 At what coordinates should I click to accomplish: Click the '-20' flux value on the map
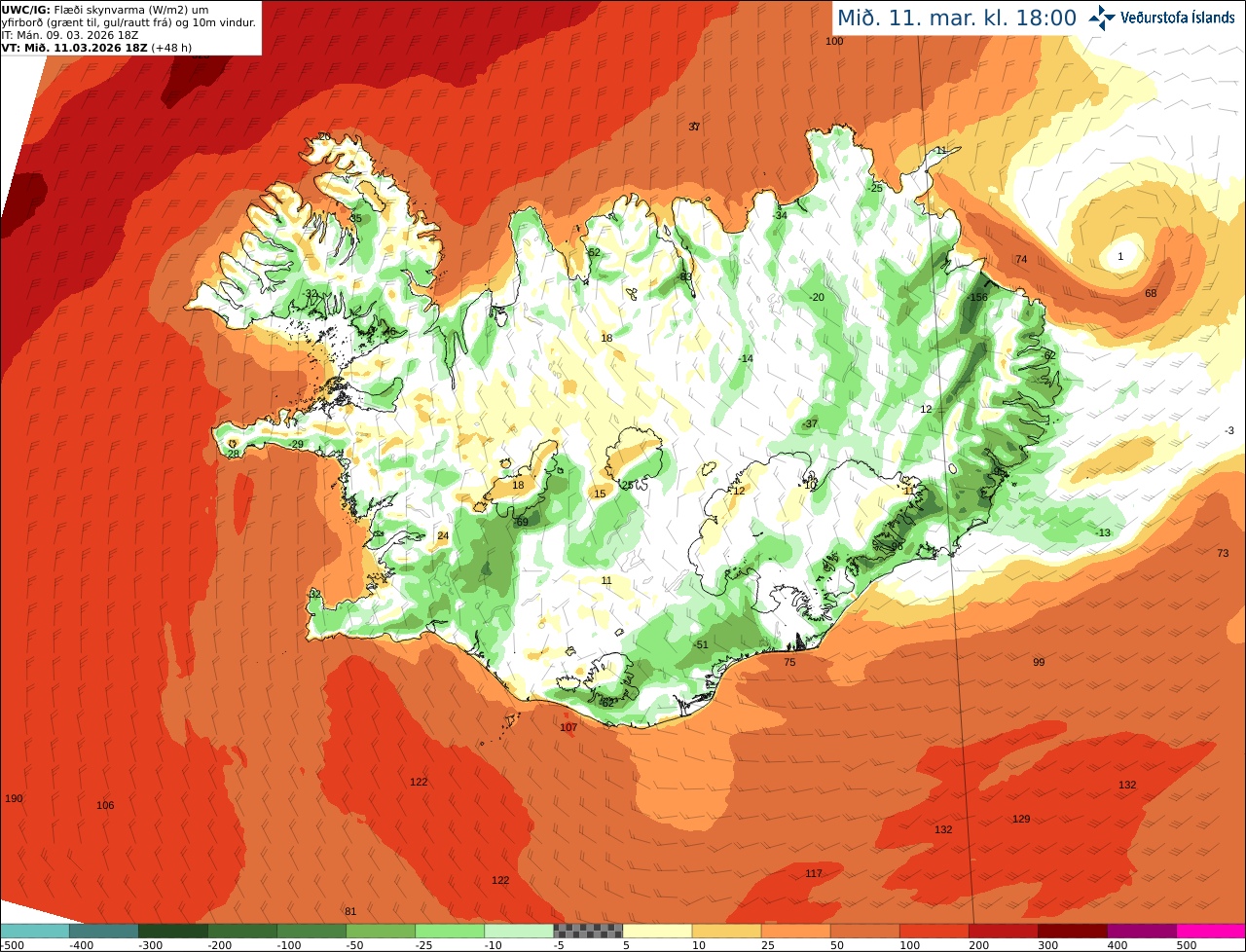coord(816,297)
